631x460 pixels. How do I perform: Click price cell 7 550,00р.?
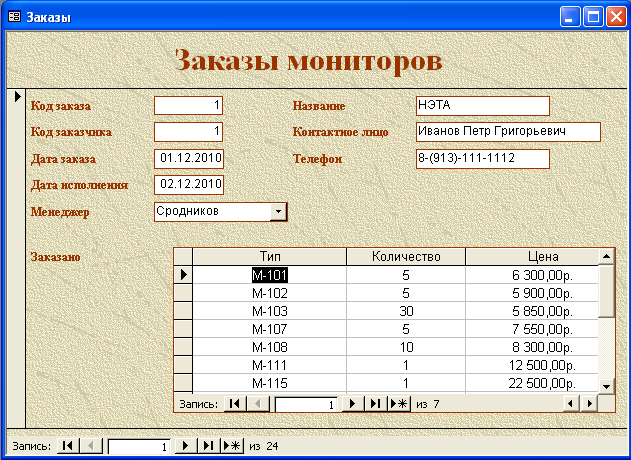(532, 329)
